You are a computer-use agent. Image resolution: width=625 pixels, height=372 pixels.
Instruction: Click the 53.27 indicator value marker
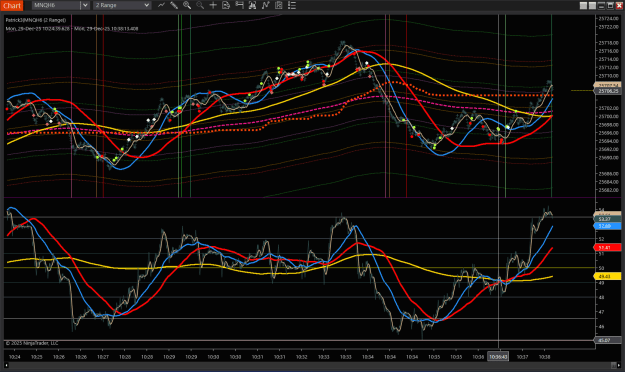tap(607, 219)
